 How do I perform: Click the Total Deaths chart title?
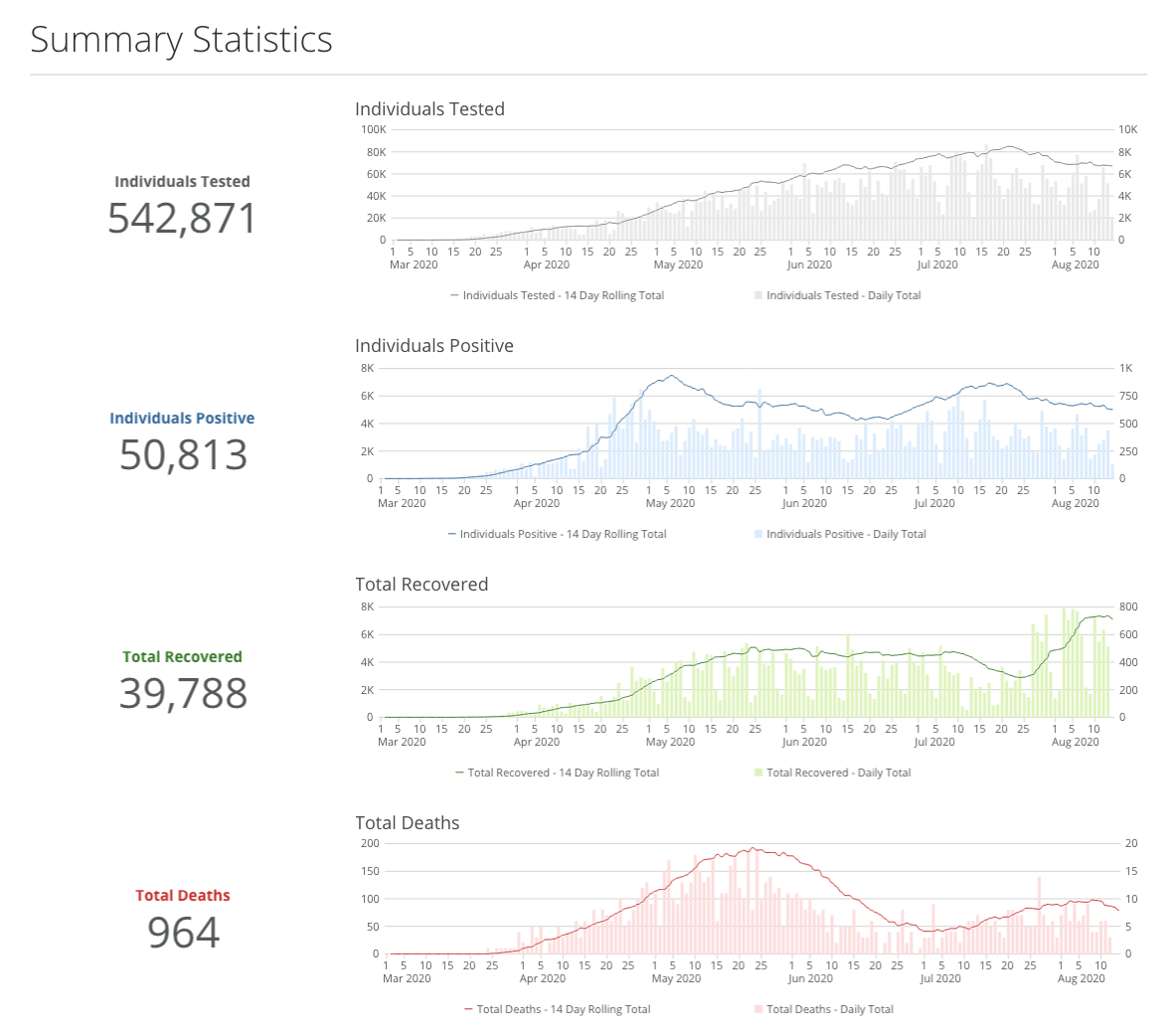408,823
